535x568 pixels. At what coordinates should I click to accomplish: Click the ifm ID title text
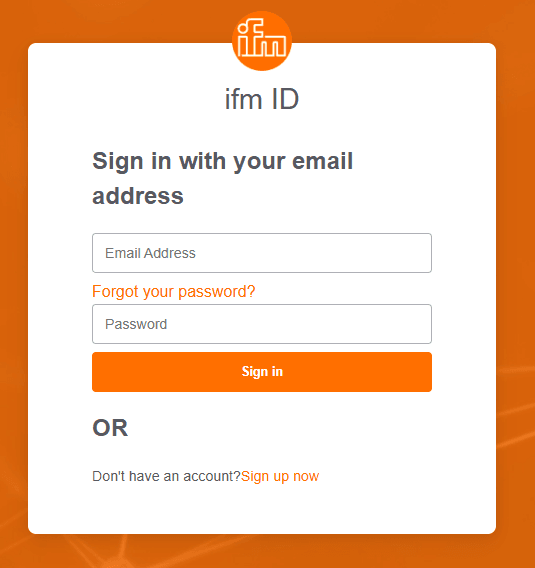pyautogui.click(x=262, y=99)
